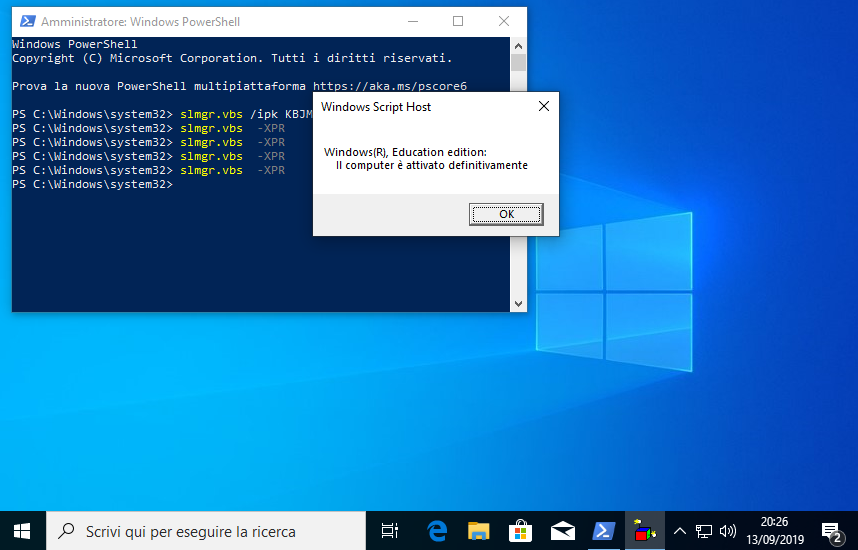Click the 'Copyright (C) Microsoft Corporation' line
Viewport: 858px width, 550px height.
click(232, 58)
